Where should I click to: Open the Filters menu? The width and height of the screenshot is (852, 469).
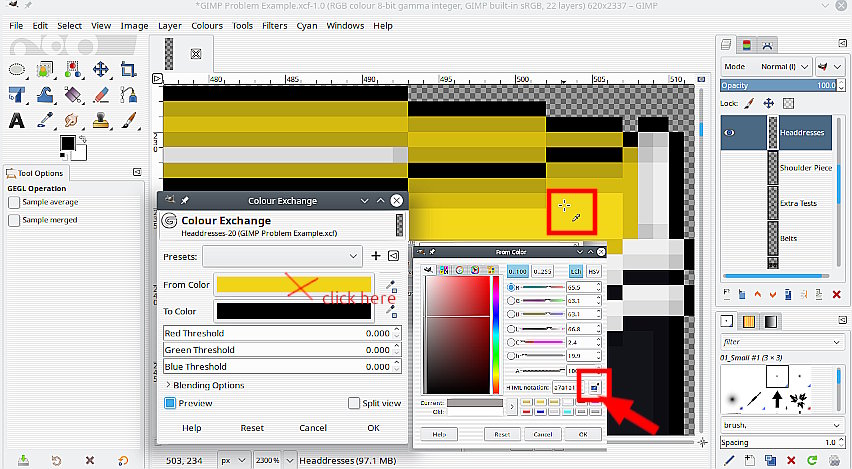coord(273,25)
